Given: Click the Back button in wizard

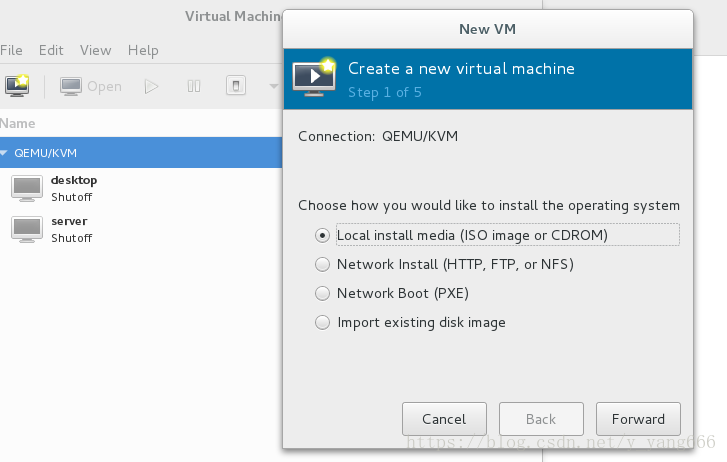Looking at the screenshot, I should (541, 419).
